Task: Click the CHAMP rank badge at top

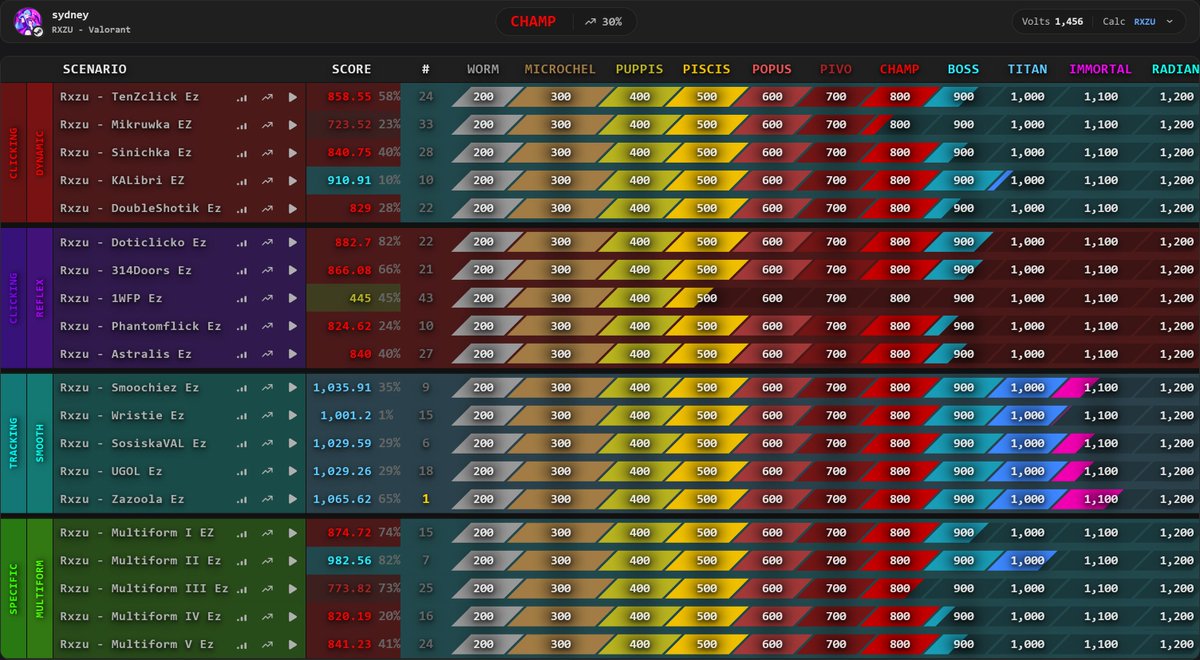Action: pyautogui.click(x=533, y=21)
